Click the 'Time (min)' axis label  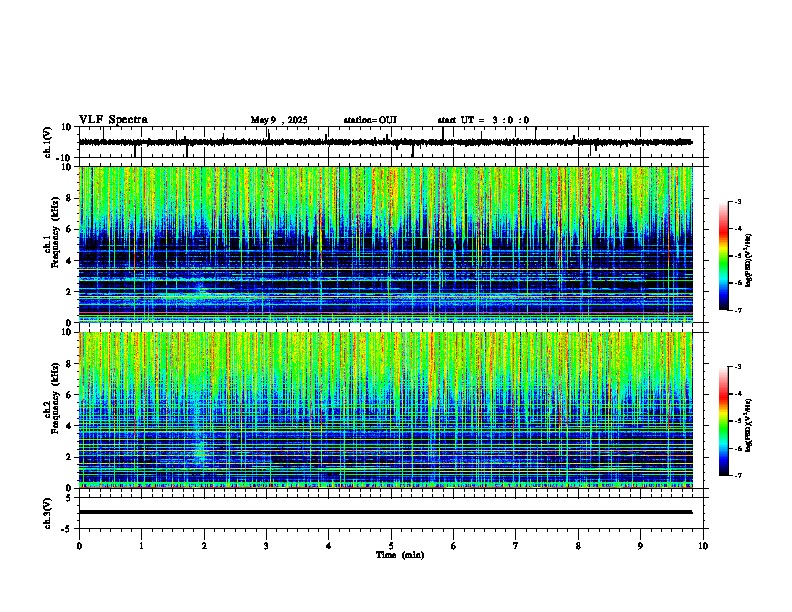400,555
